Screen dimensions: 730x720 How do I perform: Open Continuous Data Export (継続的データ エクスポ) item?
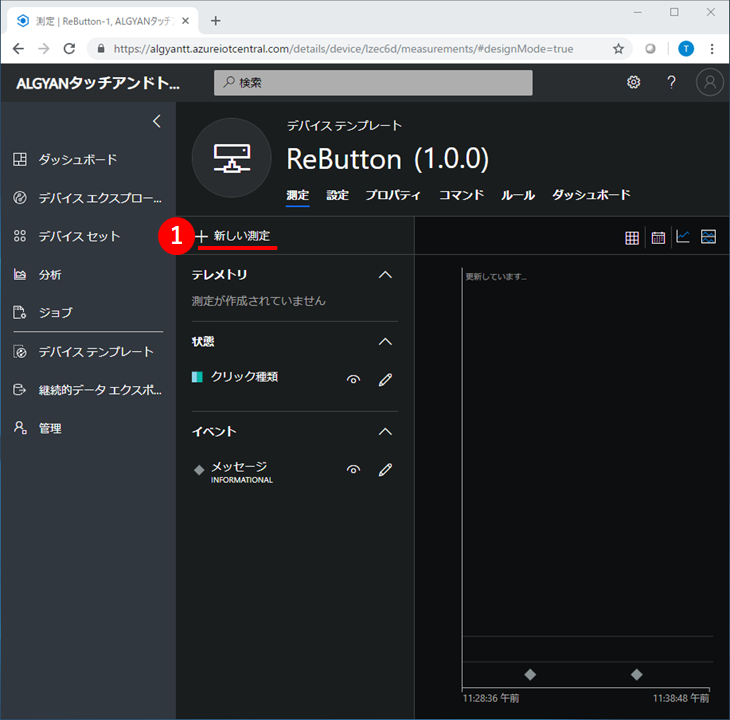tap(88, 390)
